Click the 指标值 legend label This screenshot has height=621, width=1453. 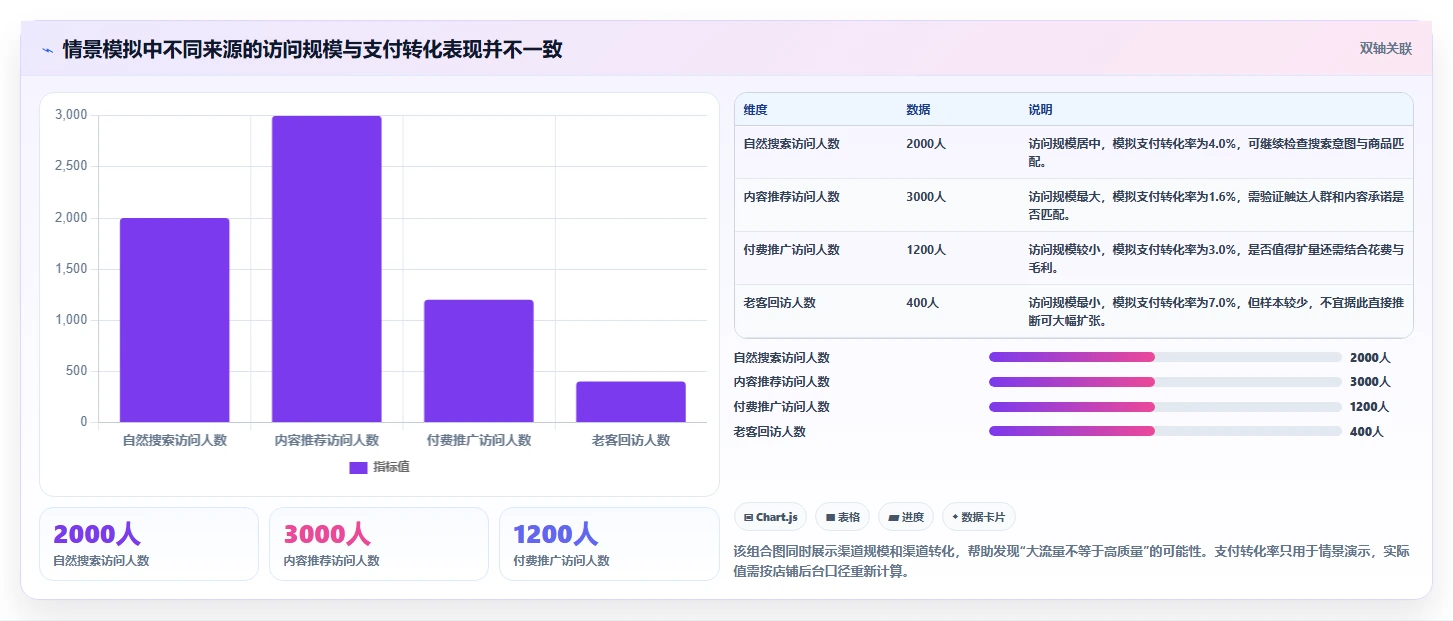tap(391, 467)
